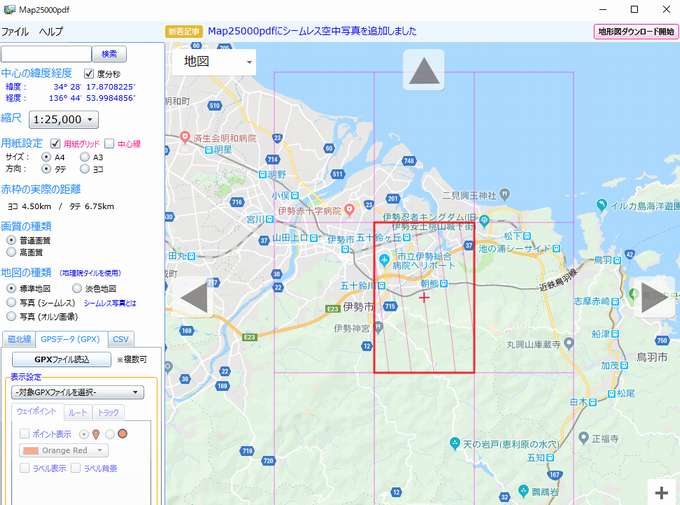Viewport: 680px width, 505px height.
Task: Click the 二見興玉神社 shrine pin
Action: click(x=504, y=194)
